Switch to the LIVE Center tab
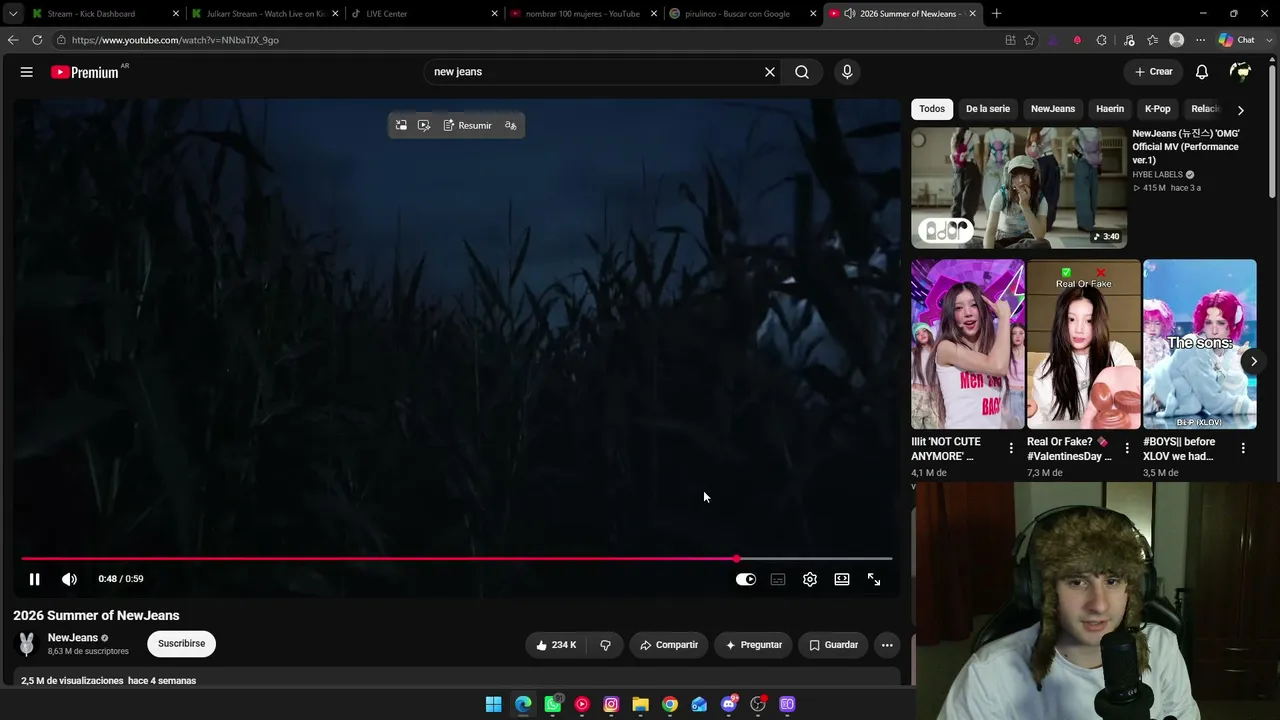 tap(424, 14)
